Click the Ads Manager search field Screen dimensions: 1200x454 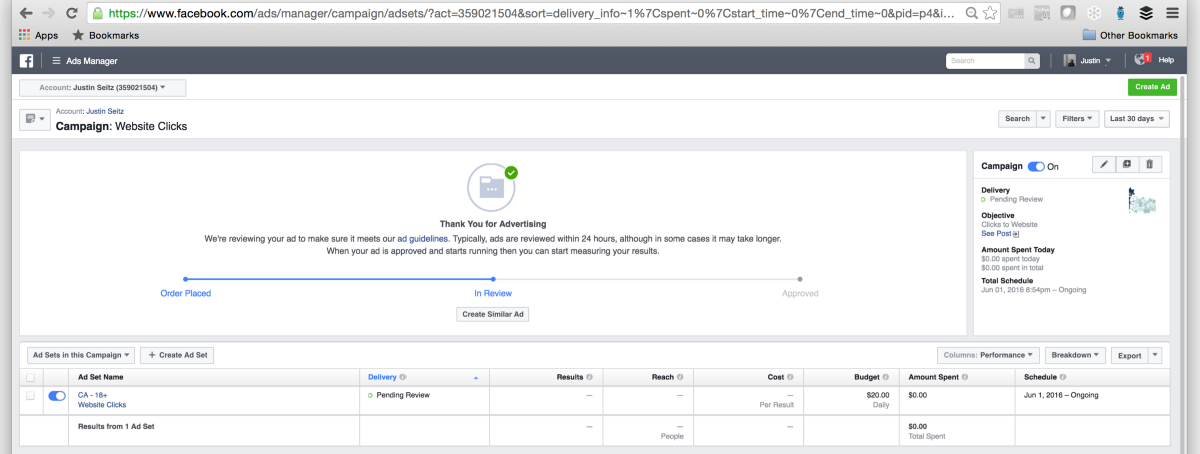(985, 61)
